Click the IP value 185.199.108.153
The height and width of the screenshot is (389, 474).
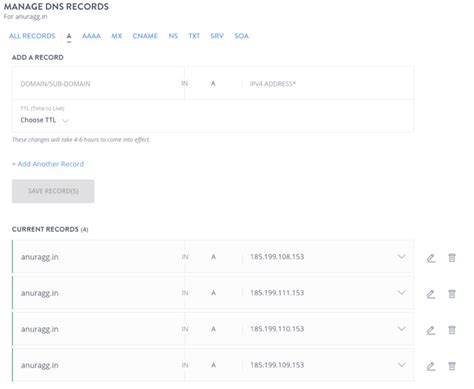(277, 257)
